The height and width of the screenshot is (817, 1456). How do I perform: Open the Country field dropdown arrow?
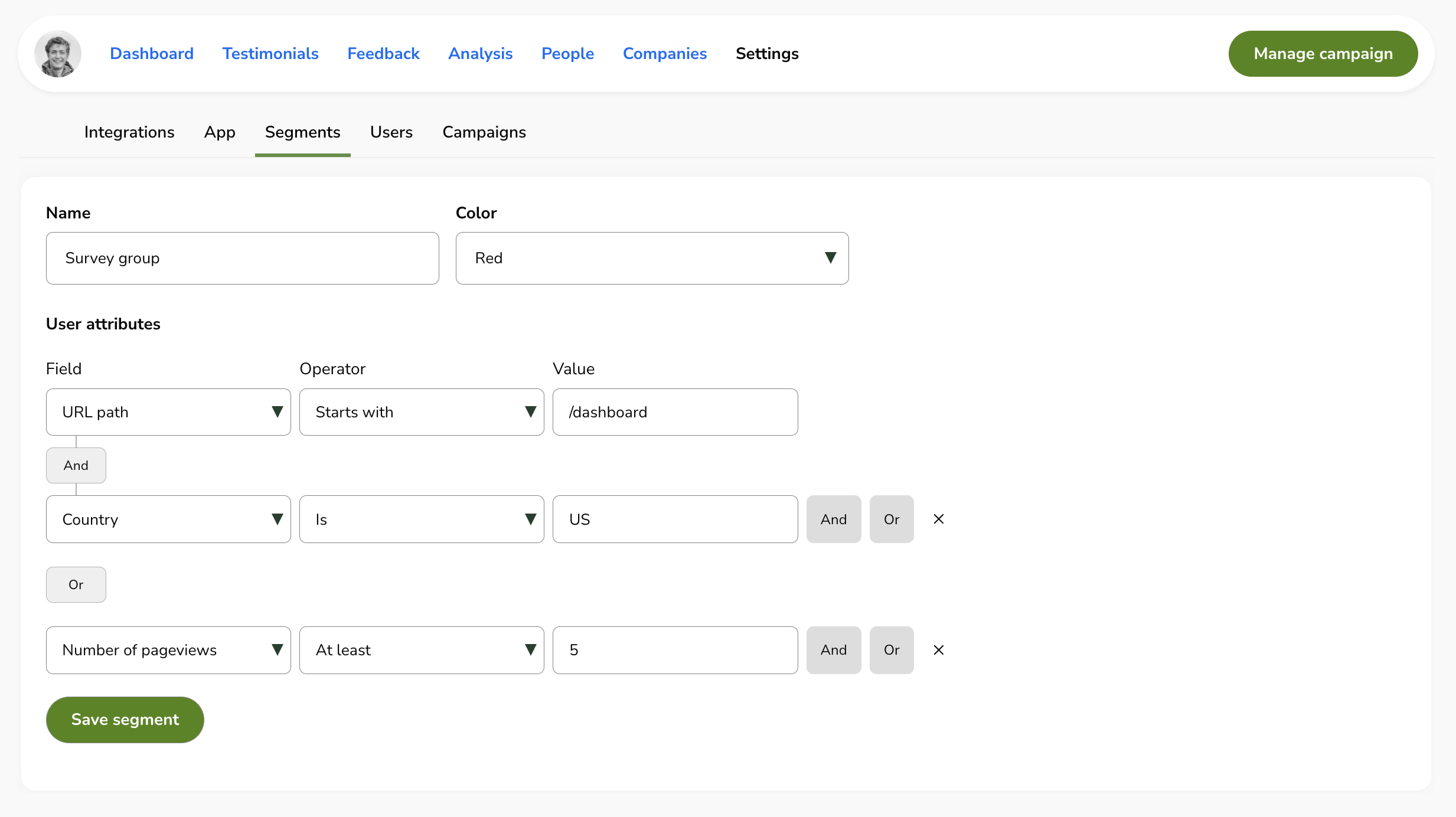point(278,519)
